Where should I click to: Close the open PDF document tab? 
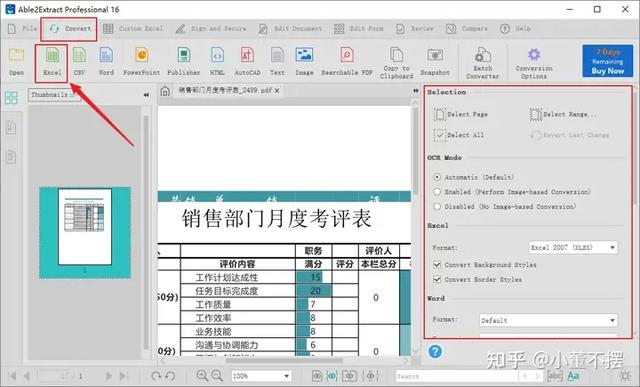[x=277, y=91]
